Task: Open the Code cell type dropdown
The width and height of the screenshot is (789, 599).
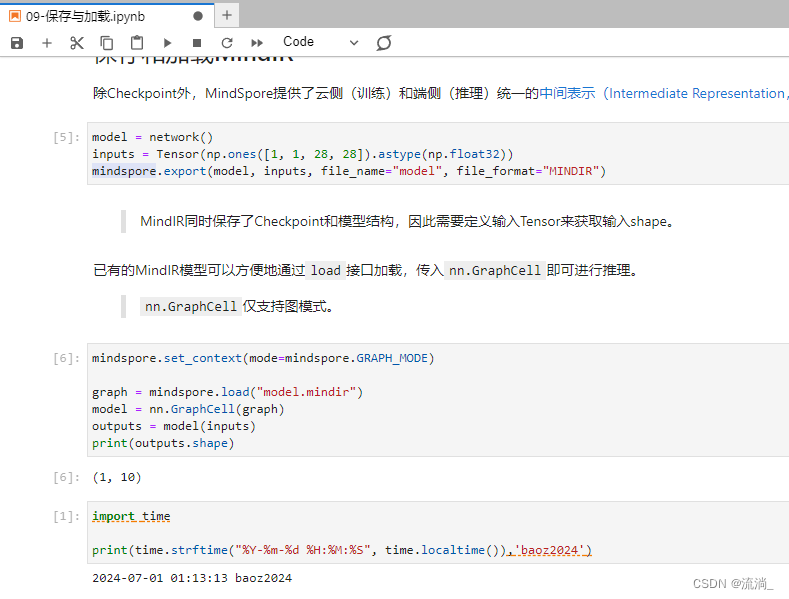Action: click(321, 42)
